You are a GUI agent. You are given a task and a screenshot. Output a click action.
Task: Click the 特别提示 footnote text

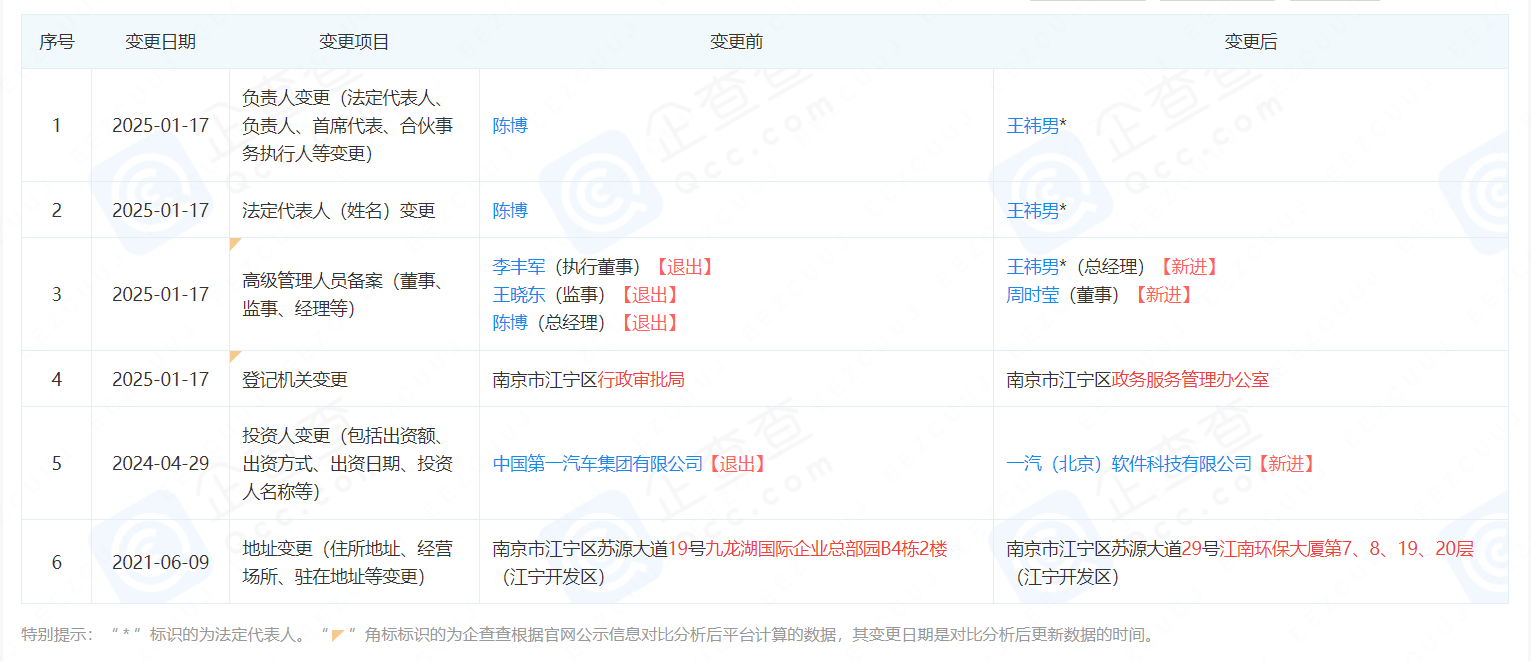point(588,634)
